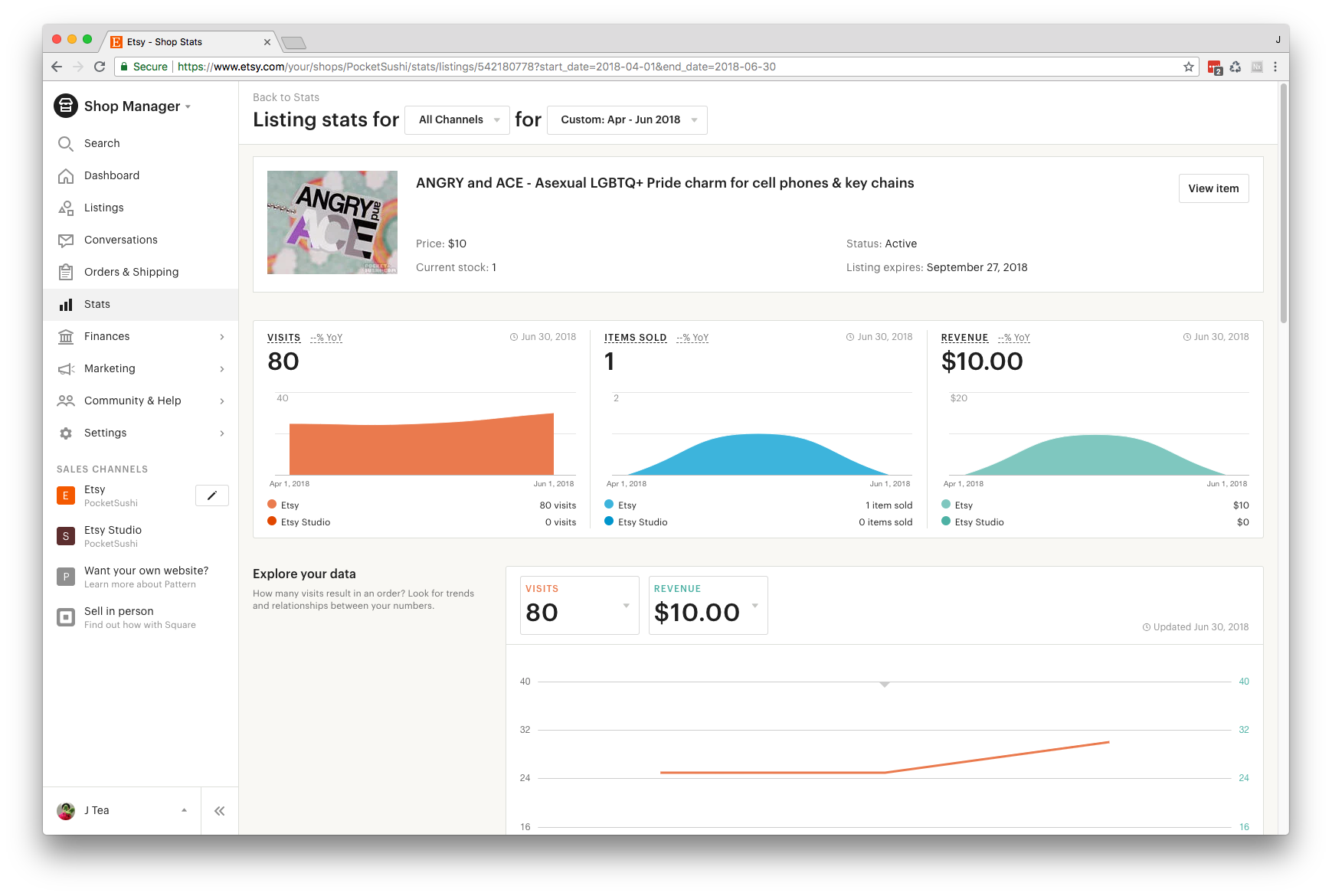Click the Settings gear icon
The width and height of the screenshot is (1332, 896).
point(66,433)
